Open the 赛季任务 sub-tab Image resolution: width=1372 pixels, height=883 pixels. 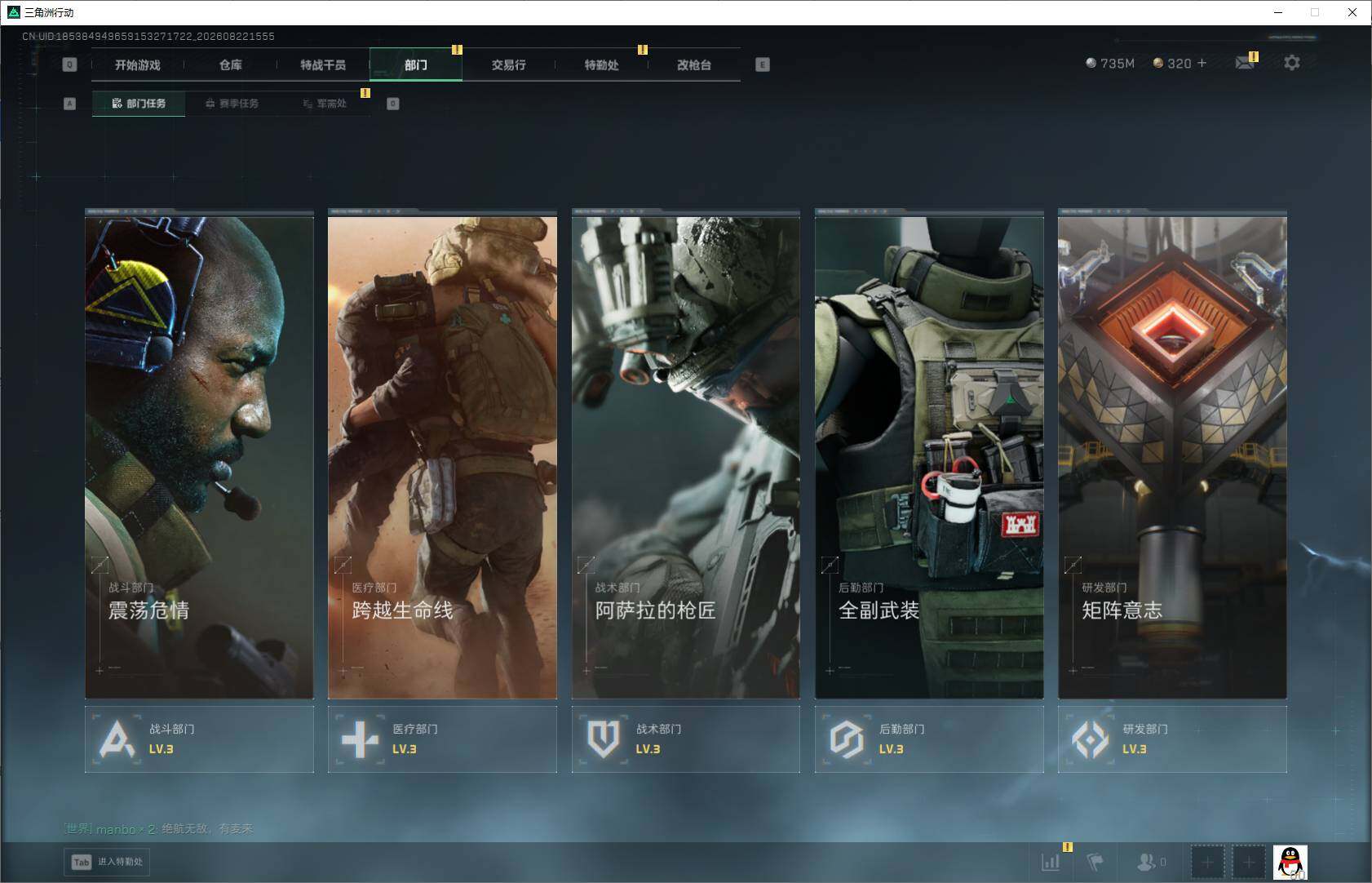click(x=232, y=104)
